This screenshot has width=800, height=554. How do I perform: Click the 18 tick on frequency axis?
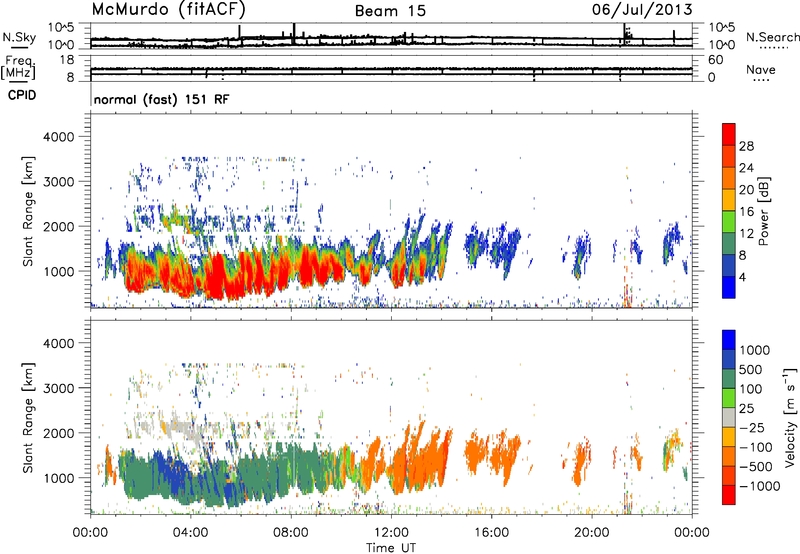coord(67,60)
